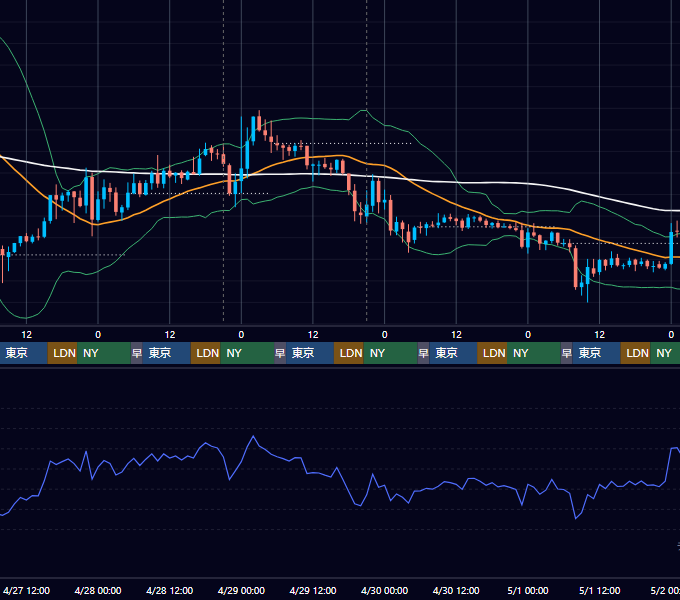
Task: Click the 4/28 00:00 date label
Action: coord(98,590)
